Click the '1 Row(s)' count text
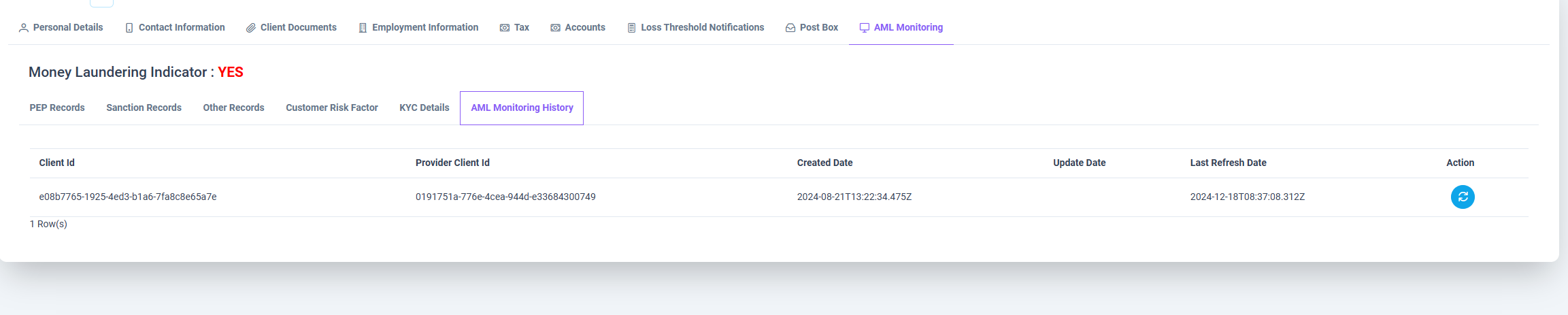The width and height of the screenshot is (1568, 315). pyautogui.click(x=48, y=225)
